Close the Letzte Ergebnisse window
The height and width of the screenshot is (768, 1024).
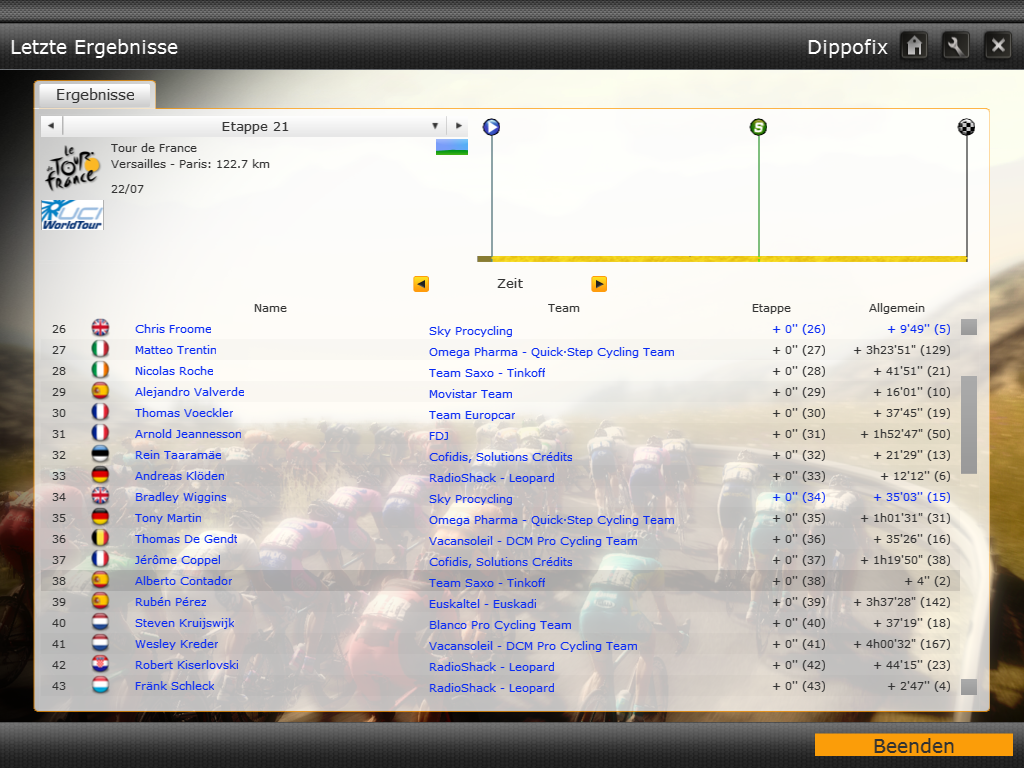click(997, 46)
